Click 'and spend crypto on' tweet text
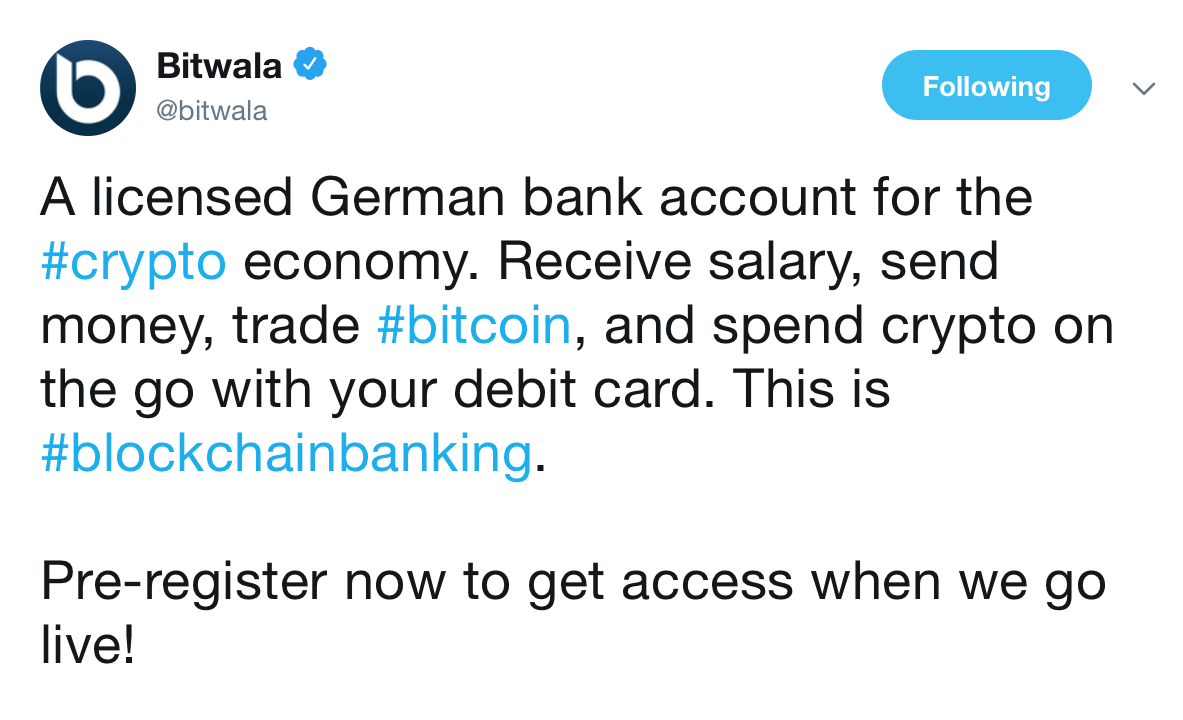Screen dimensions: 1183x720 [x=859, y=325]
